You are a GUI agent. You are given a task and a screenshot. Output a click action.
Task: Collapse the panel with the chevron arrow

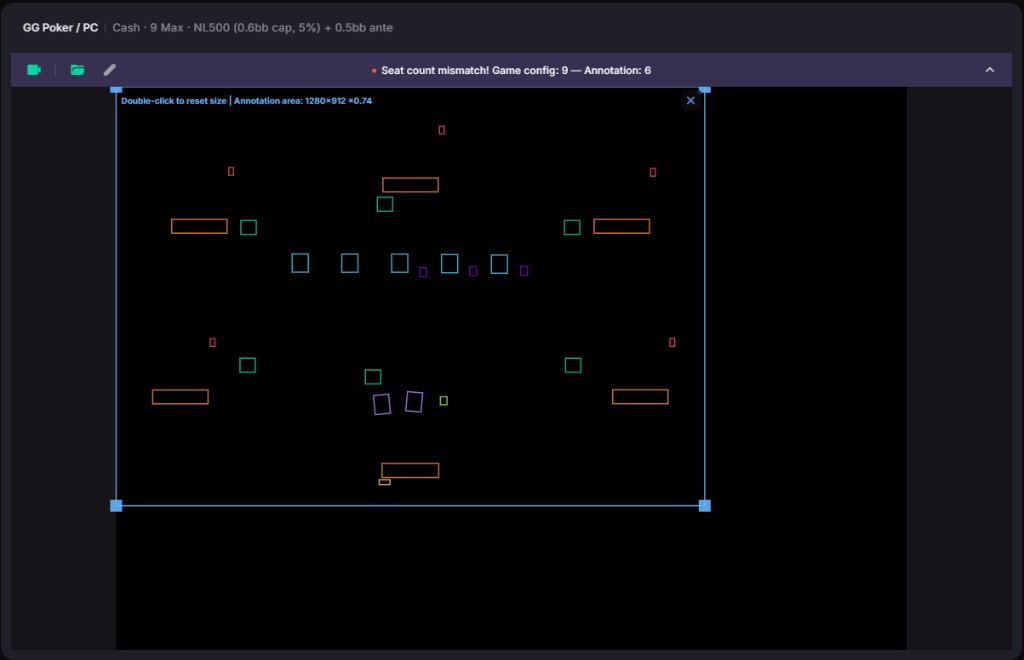click(989, 70)
